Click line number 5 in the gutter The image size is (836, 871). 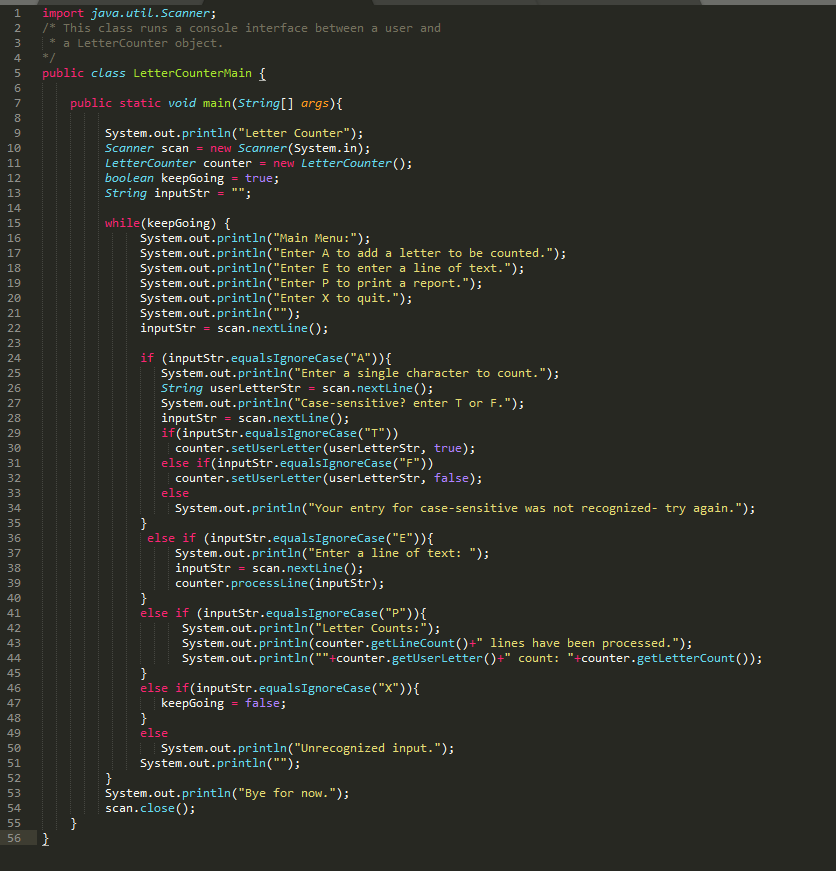17,73
